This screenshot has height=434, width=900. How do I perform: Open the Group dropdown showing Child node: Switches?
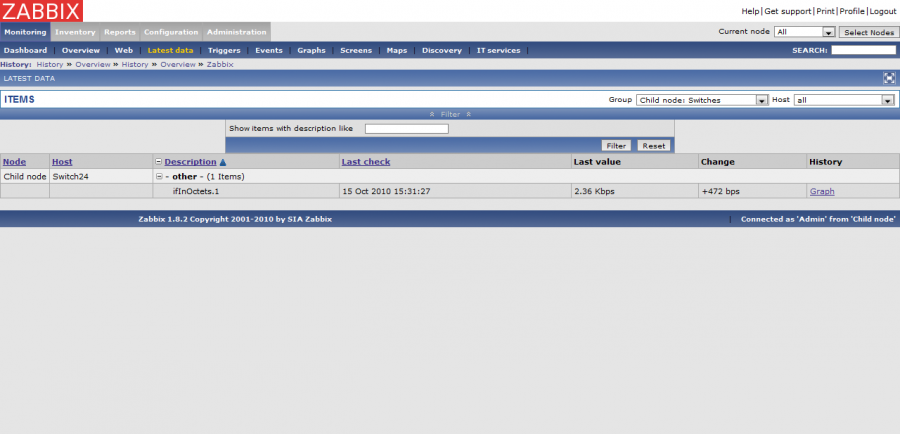tap(702, 100)
